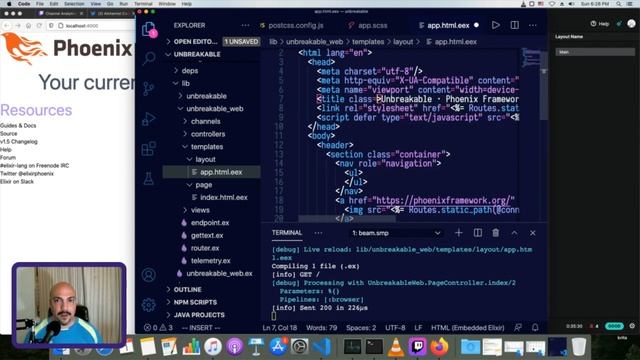Kill the terminal with trash icon
Viewport: 640px width, 360px height.
coord(496,233)
